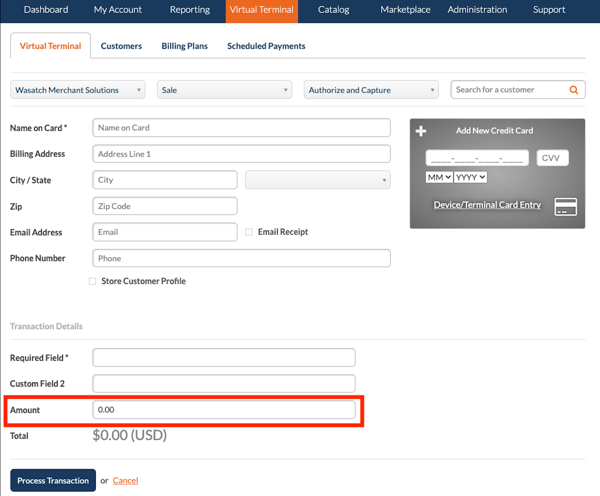Click the Zip Code field
The image size is (600, 496).
[165, 206]
